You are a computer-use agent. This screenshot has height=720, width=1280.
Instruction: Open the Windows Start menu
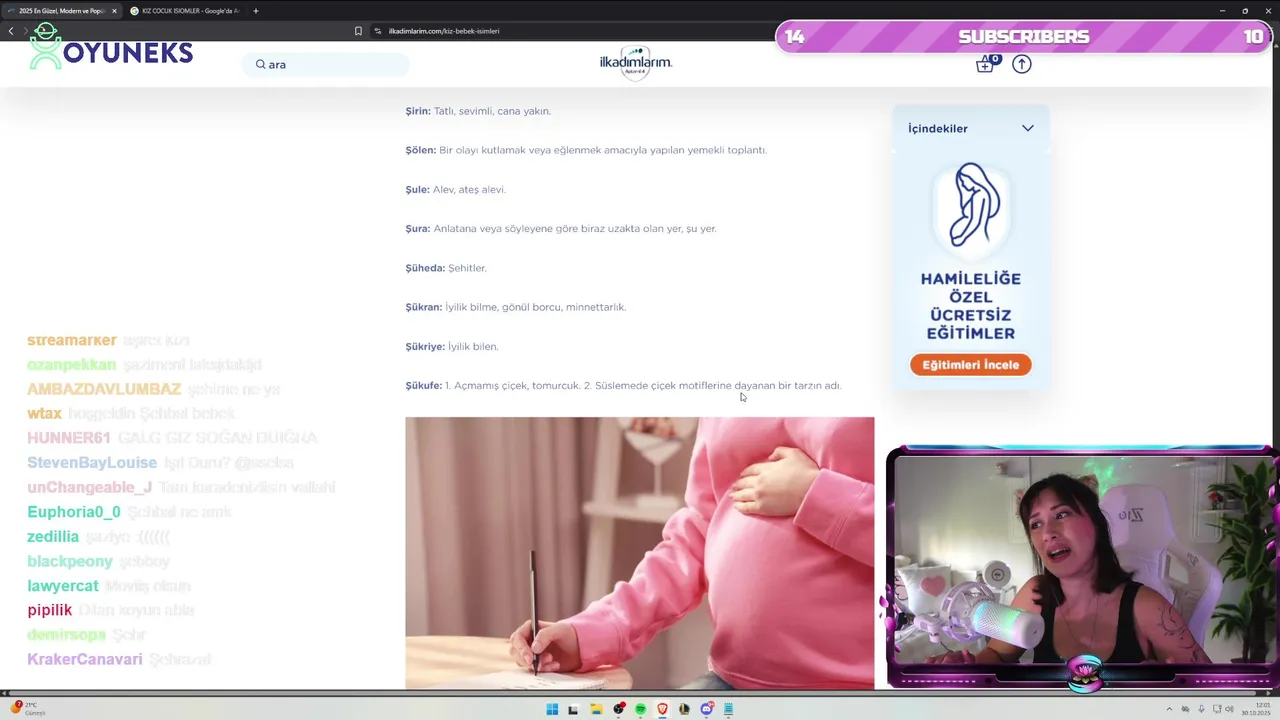click(552, 709)
